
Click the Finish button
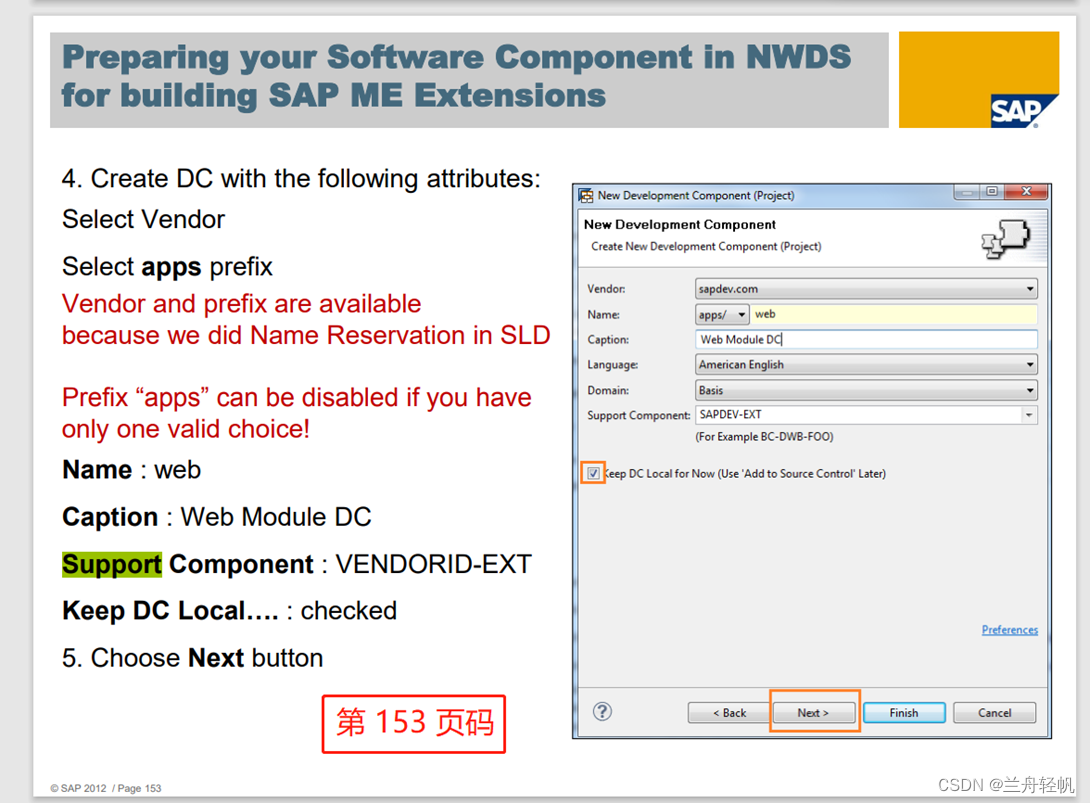[903, 712]
